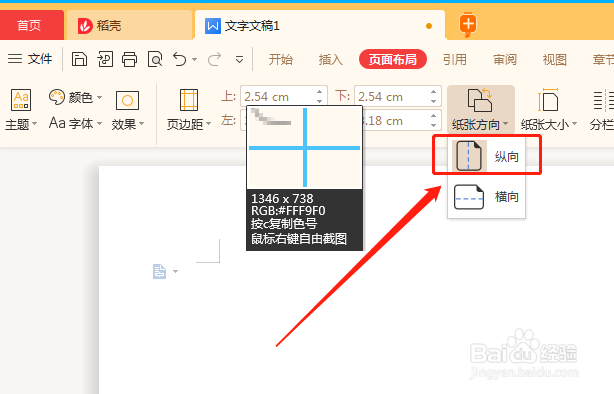Open the 视图 ribbon tab
This screenshot has height=394, width=614.
point(554,60)
